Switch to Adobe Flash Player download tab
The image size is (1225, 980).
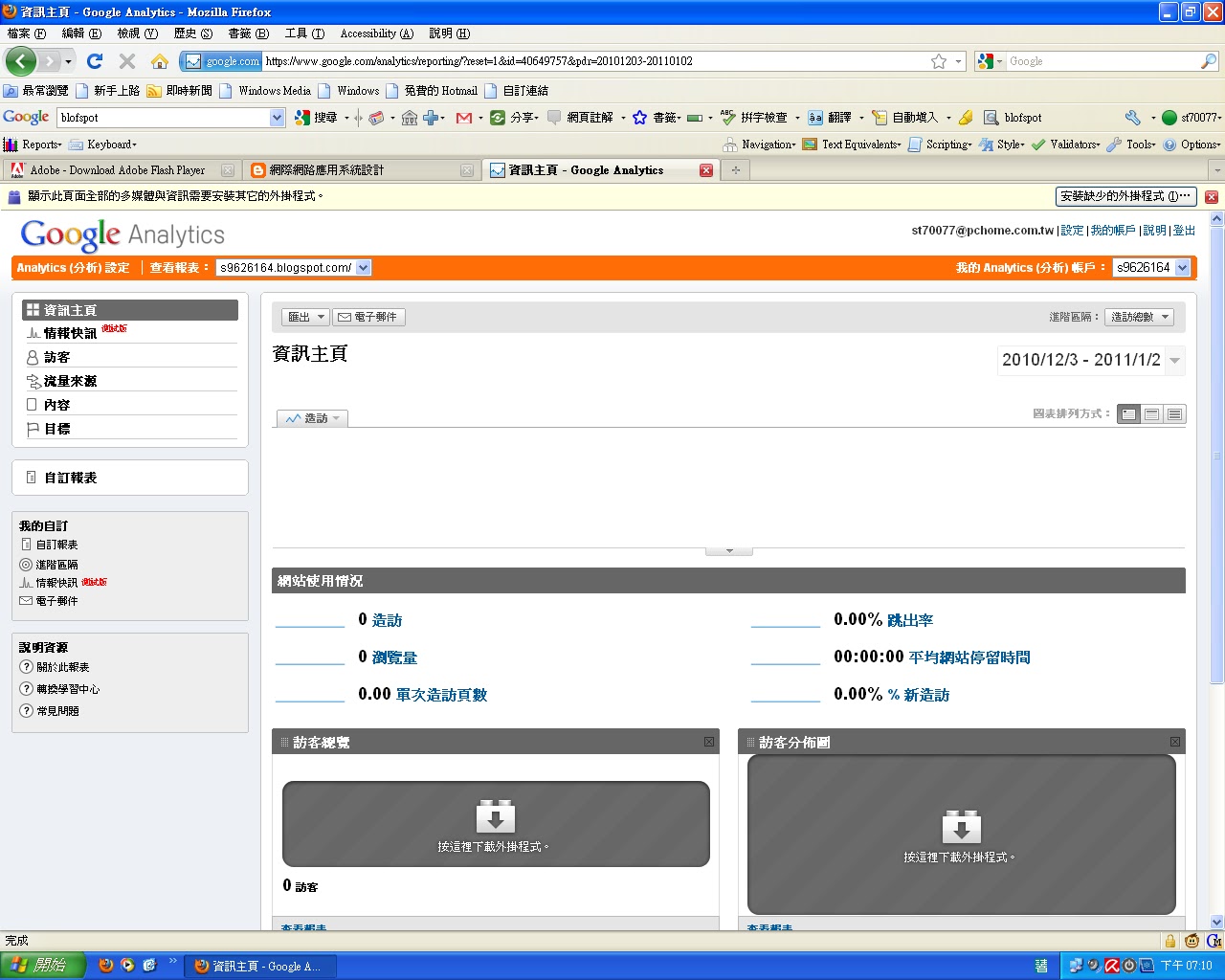pos(121,170)
